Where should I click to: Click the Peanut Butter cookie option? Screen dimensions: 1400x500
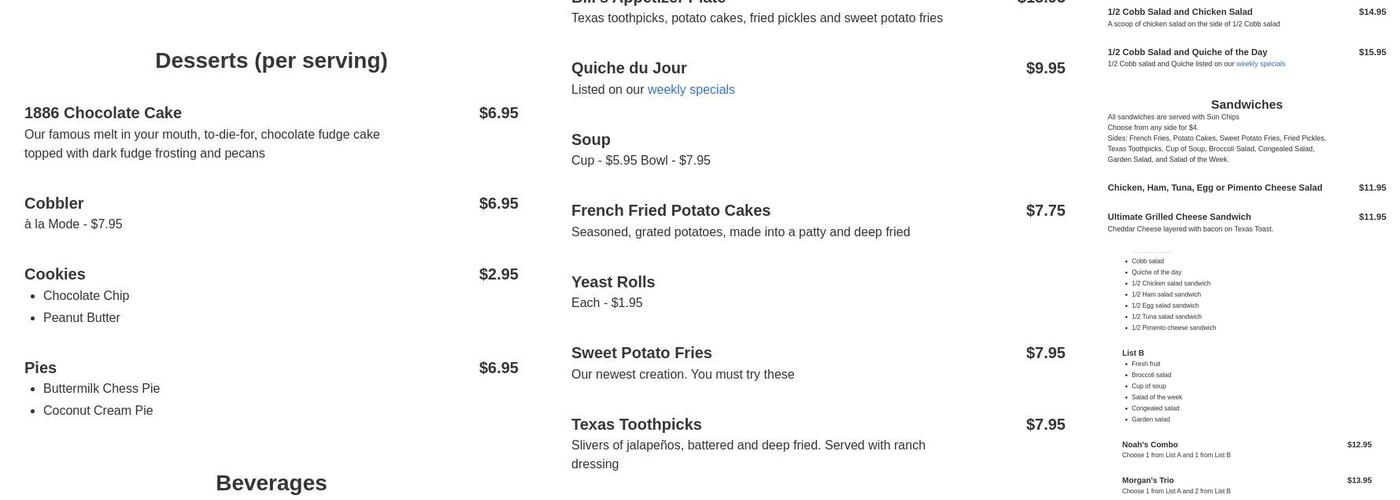tap(81, 318)
